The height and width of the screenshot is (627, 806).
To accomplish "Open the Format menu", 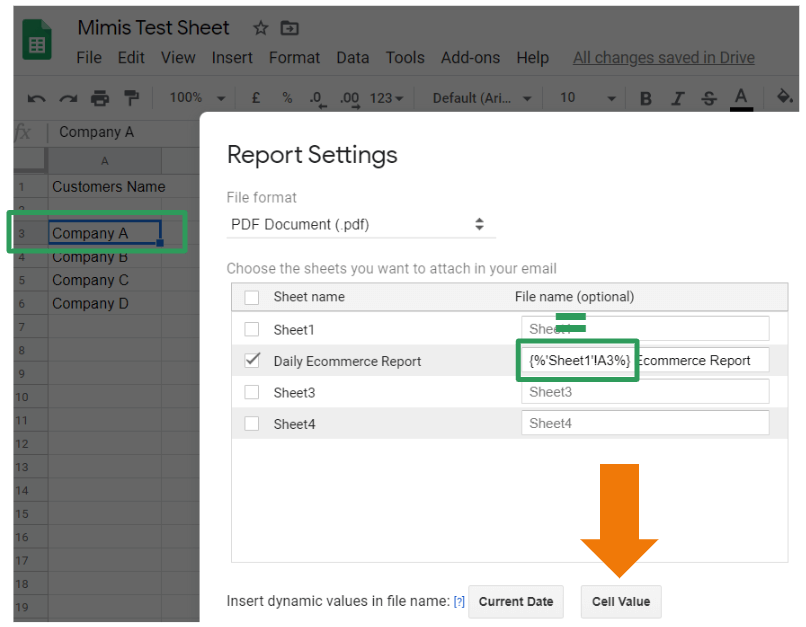I will tap(294, 58).
